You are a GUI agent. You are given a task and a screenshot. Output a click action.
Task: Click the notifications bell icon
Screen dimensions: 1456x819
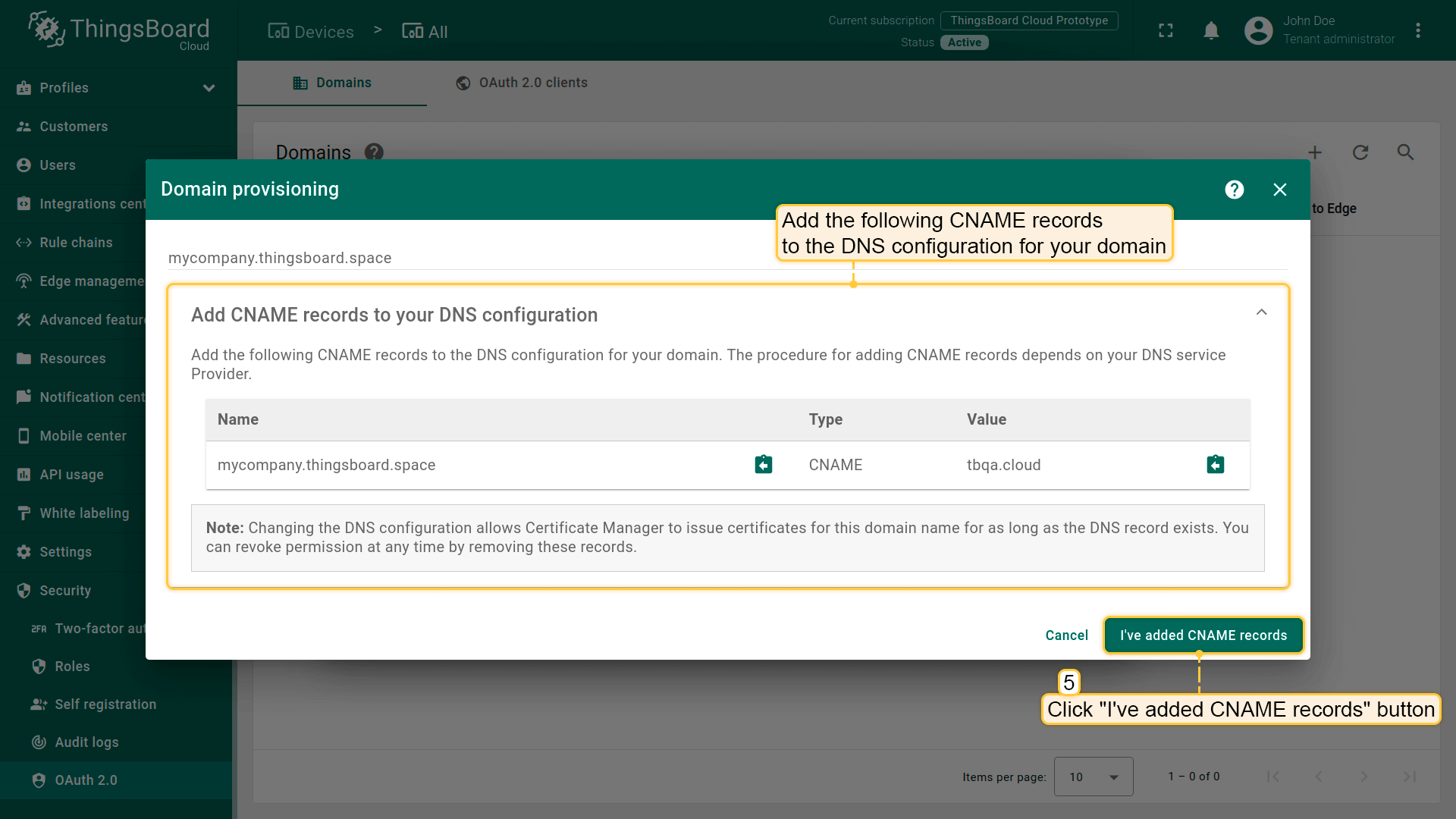pos(1211,31)
